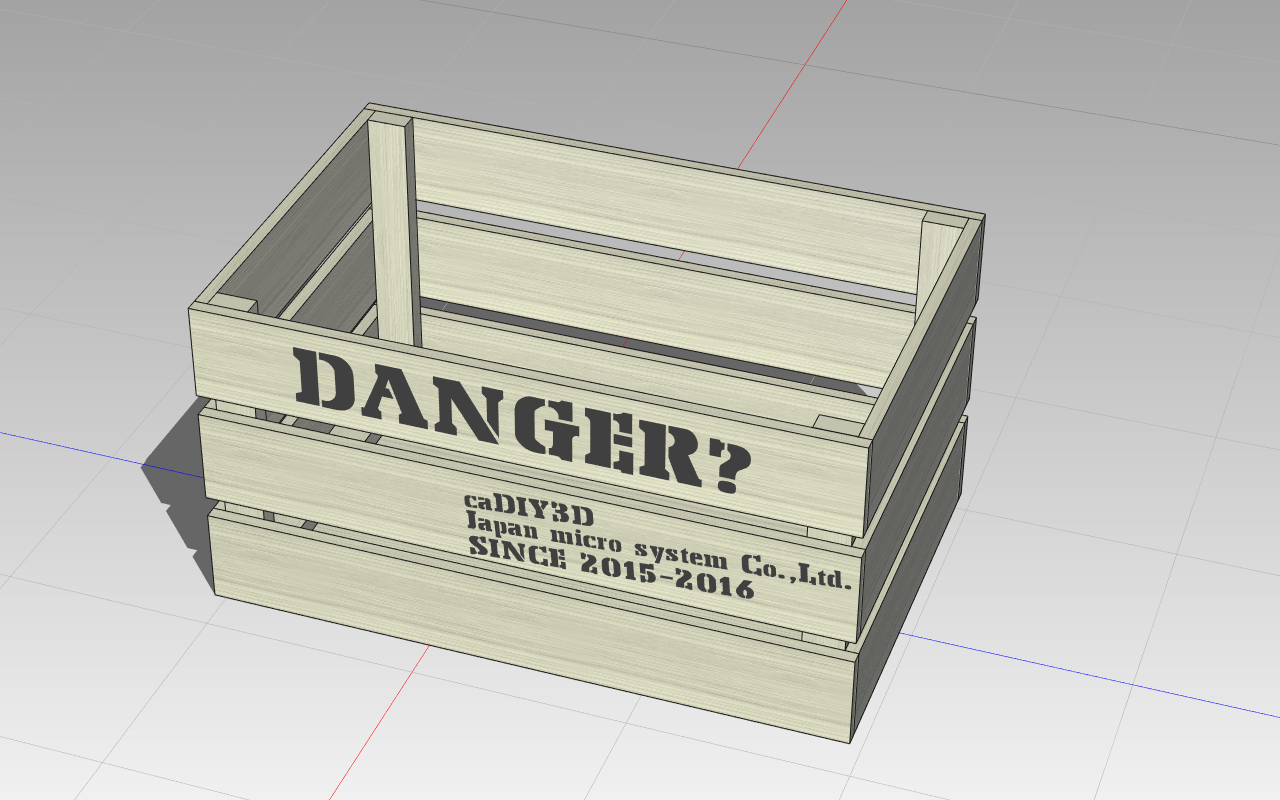This screenshot has height=800, width=1280.
Task: Select the "DANGER?" stencil lettering on the crate
Action: coord(522,420)
